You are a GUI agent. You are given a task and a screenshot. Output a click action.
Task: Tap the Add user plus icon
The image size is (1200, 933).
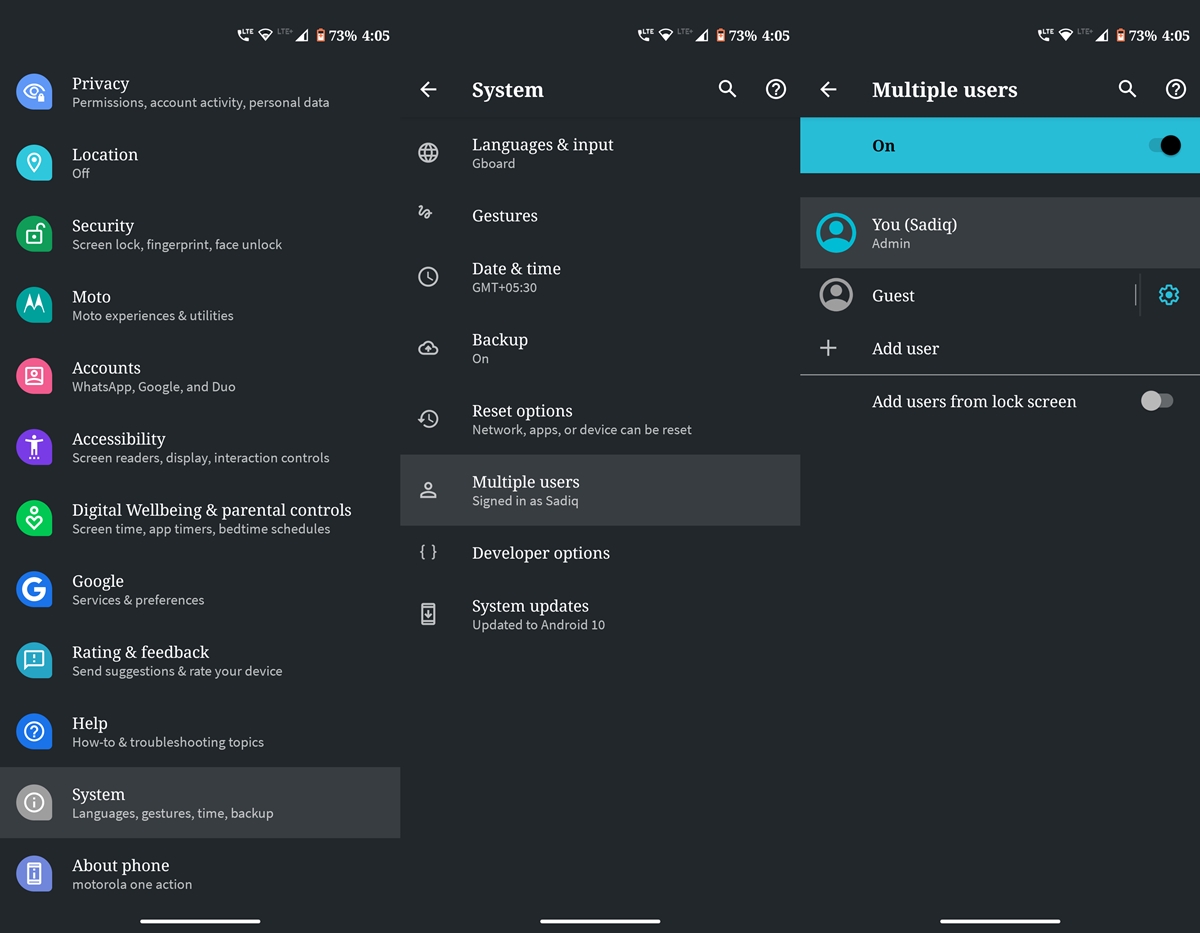point(828,348)
